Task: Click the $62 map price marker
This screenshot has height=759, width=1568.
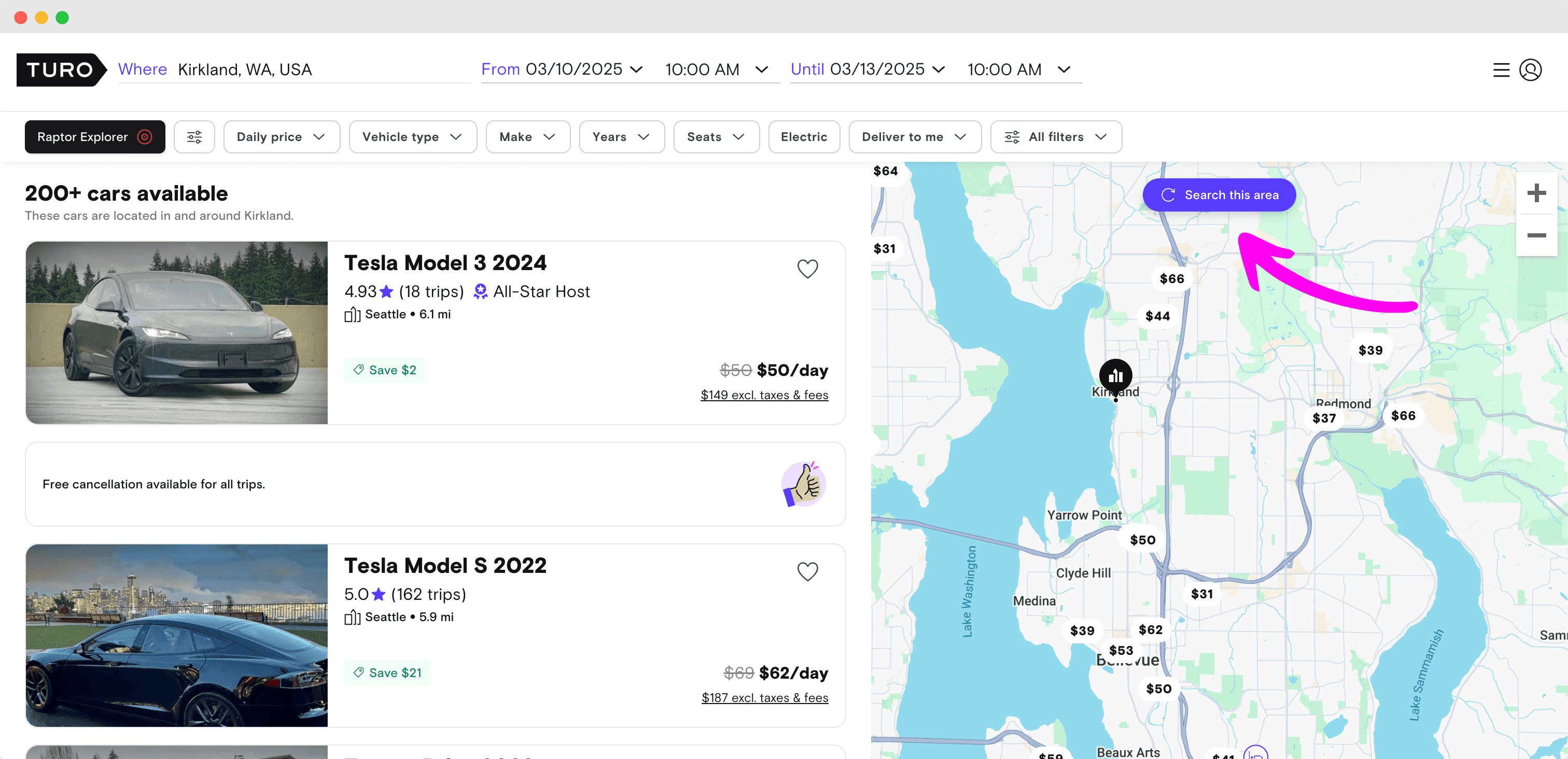Action: [1151, 629]
